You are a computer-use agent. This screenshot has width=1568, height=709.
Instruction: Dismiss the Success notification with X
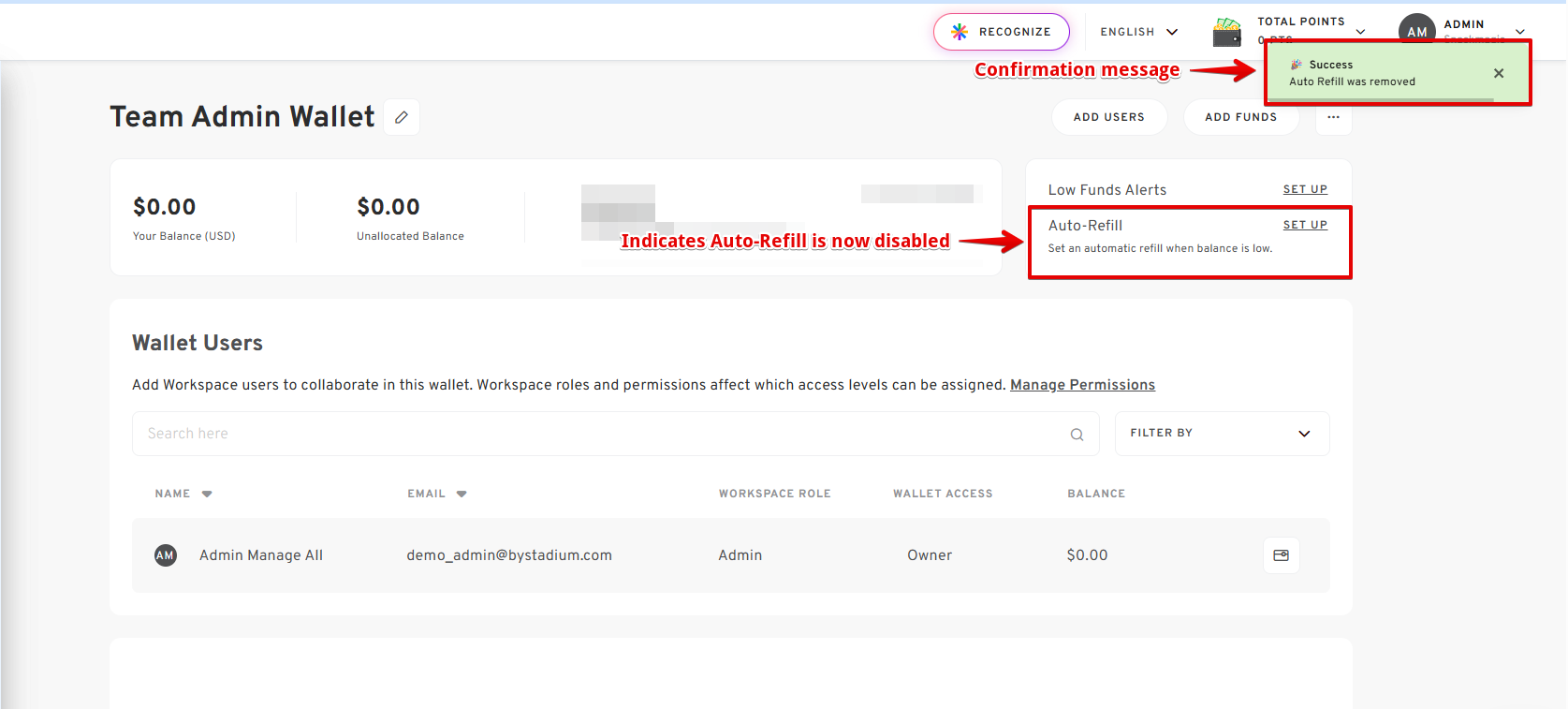pos(1499,73)
